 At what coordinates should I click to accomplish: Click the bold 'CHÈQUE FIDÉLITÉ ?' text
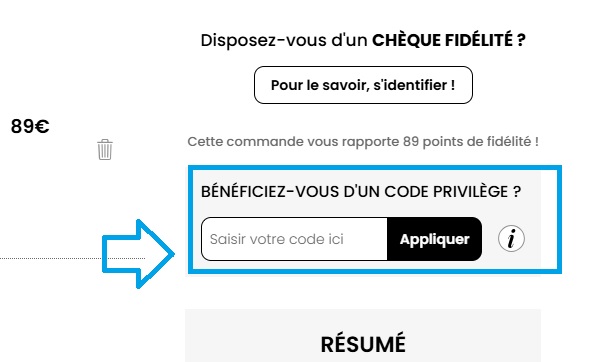click(x=448, y=40)
